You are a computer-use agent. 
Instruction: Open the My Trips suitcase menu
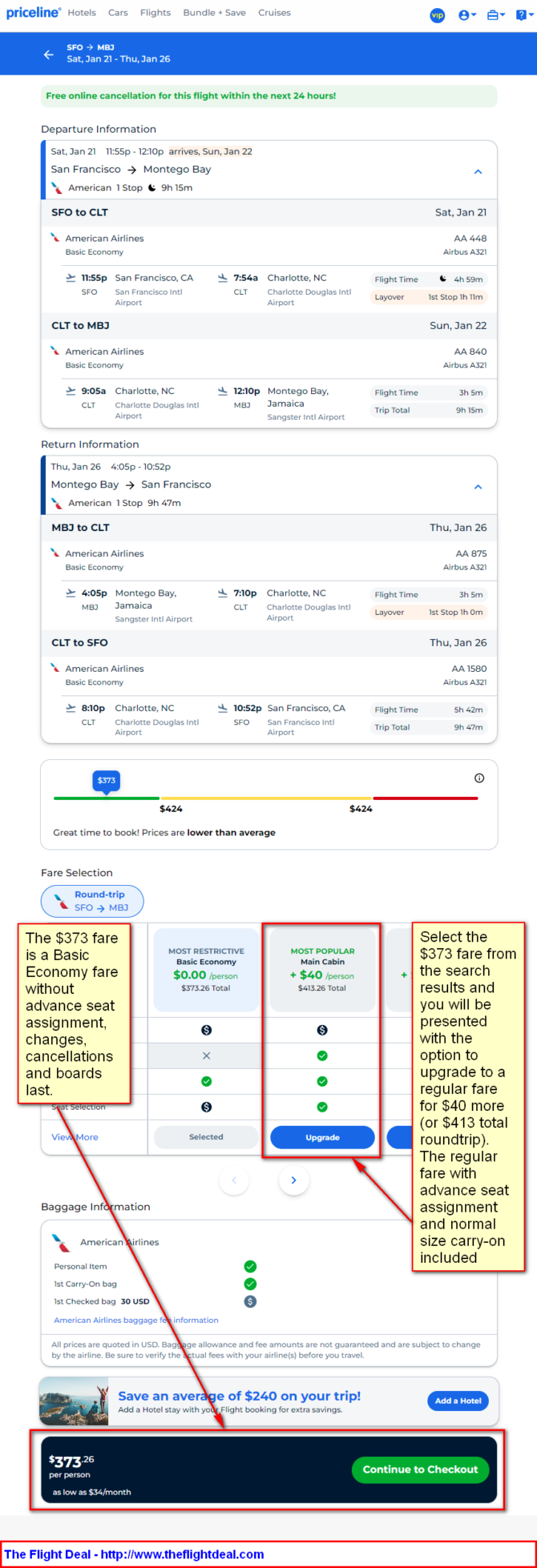pyautogui.click(x=495, y=15)
